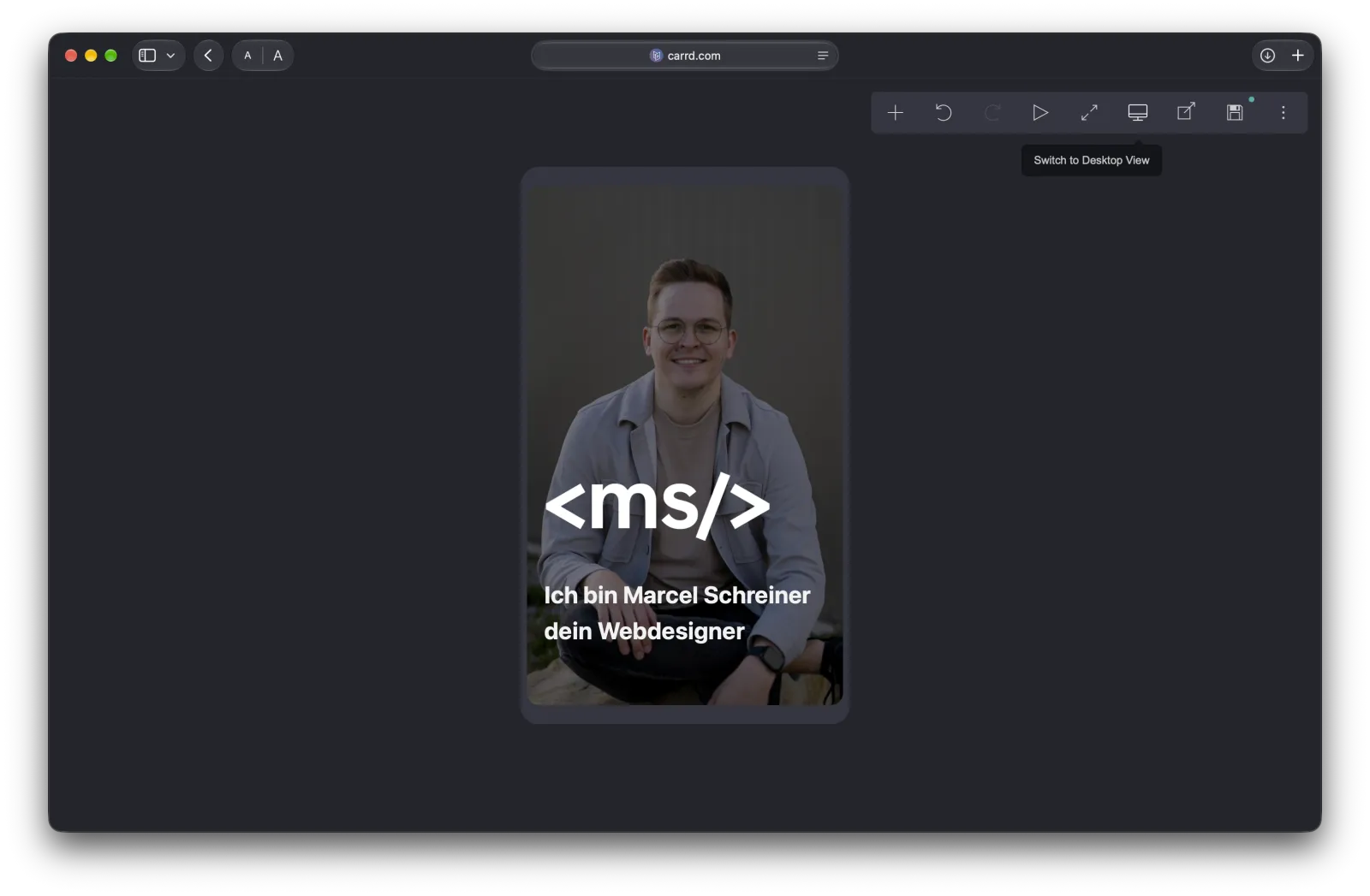Undo the last change in Carrd
This screenshot has width=1370, height=896.
coord(944,113)
